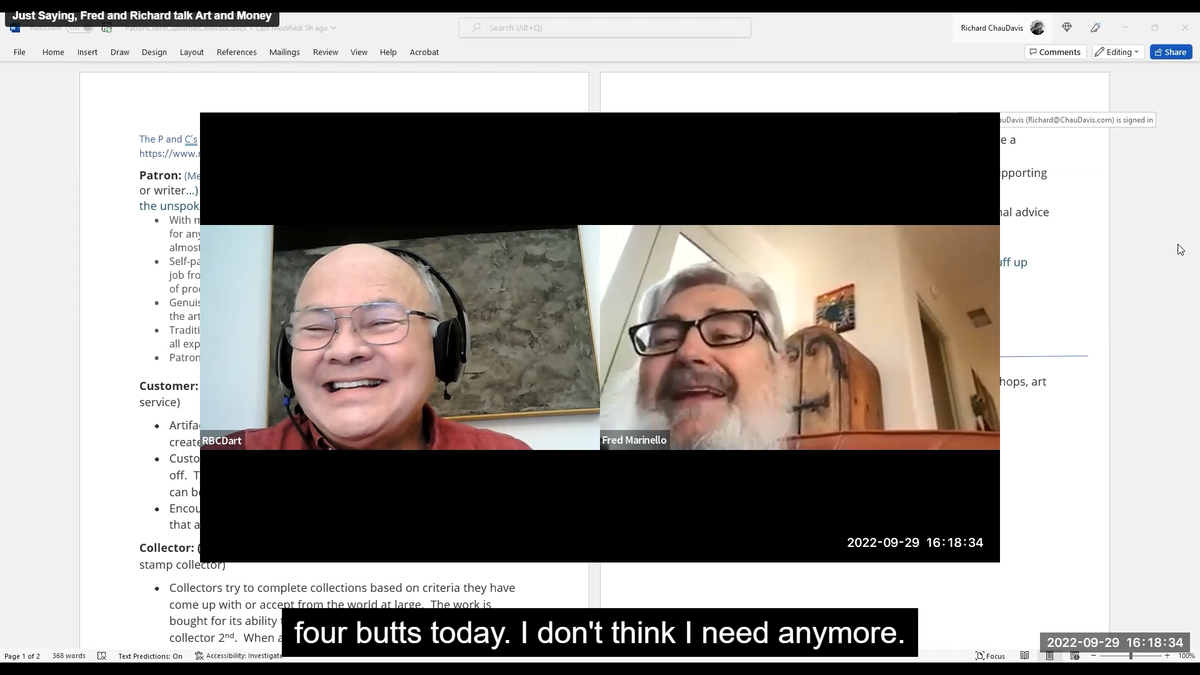
Task: Open the Editing mode dropdown
Action: [1117, 51]
